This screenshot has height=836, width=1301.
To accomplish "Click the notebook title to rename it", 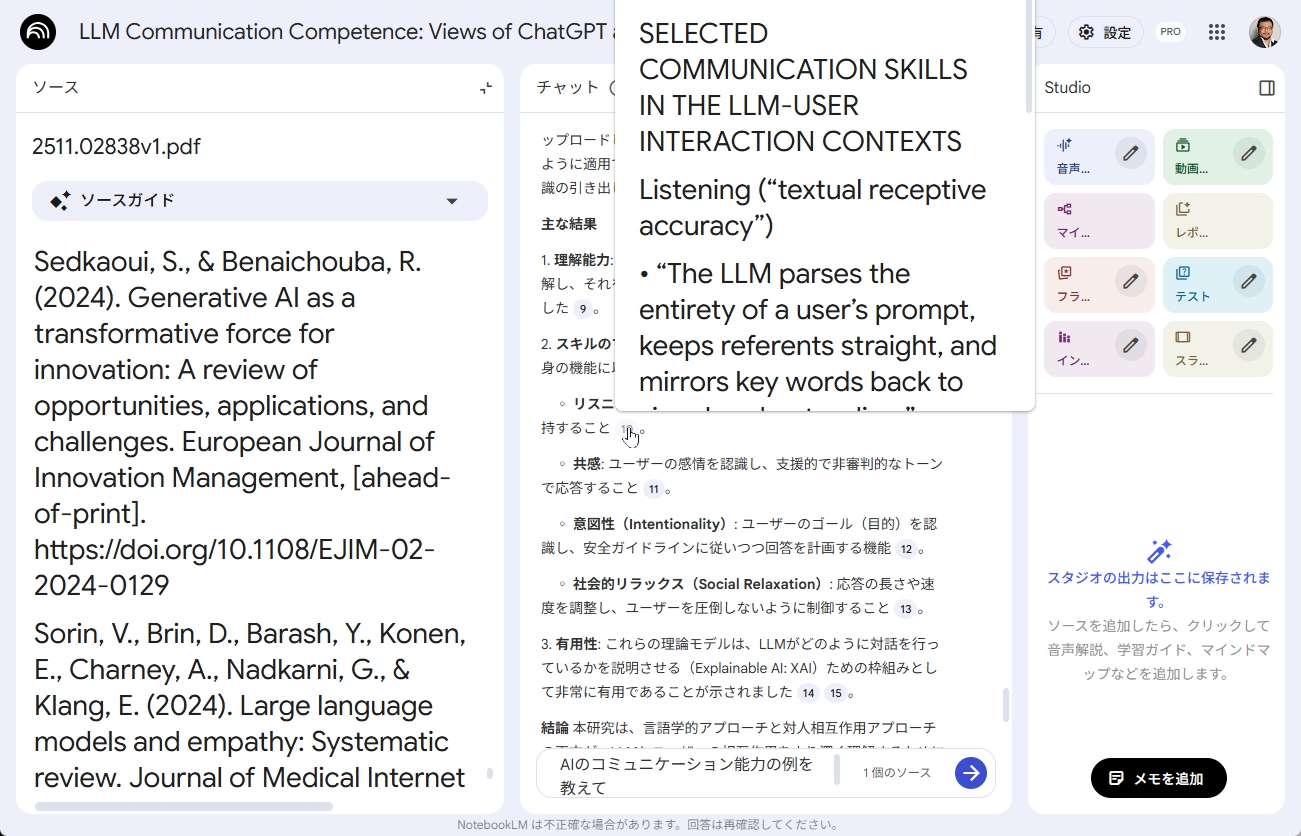I will pos(346,32).
